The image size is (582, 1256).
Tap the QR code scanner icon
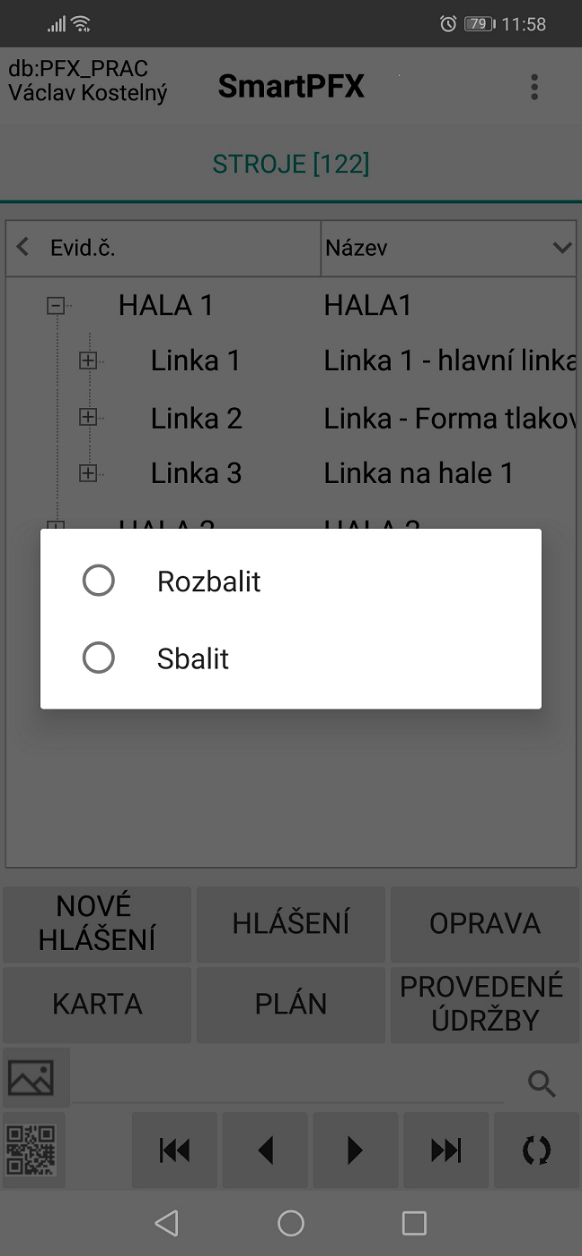(32, 1149)
